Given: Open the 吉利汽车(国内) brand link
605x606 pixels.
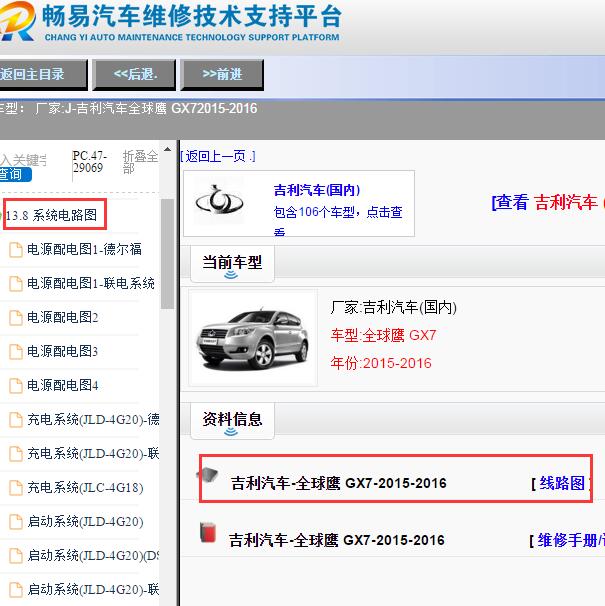Looking at the screenshot, I should 317,190.
